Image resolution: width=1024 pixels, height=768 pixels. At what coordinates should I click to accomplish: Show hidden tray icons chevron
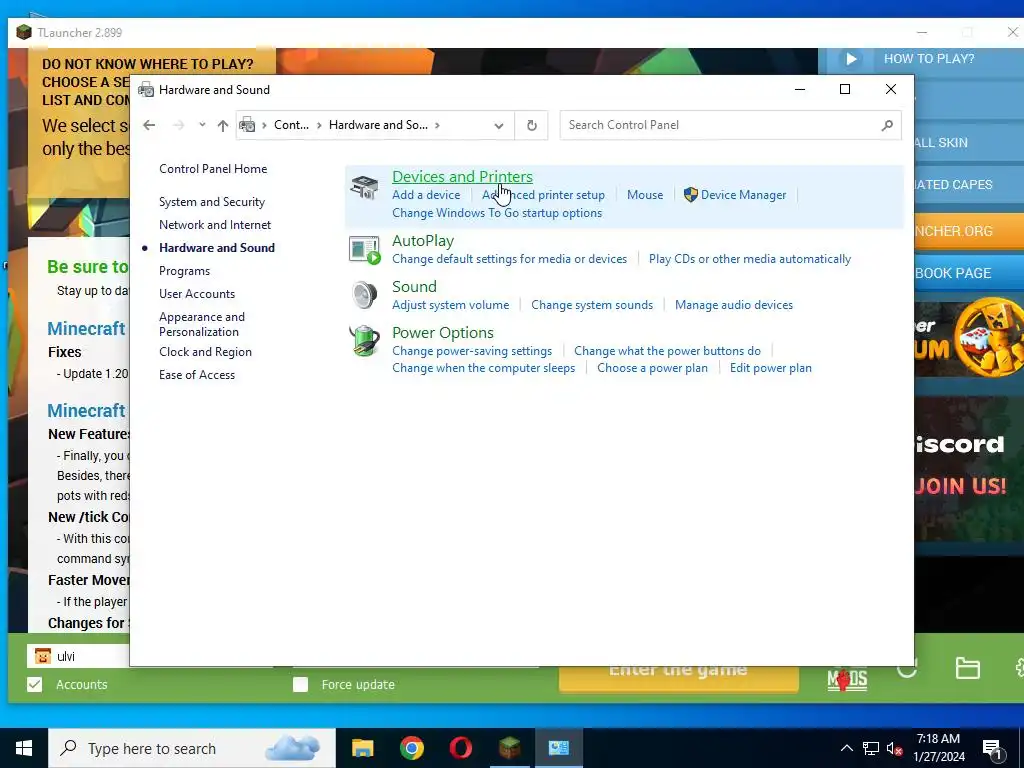(x=846, y=748)
